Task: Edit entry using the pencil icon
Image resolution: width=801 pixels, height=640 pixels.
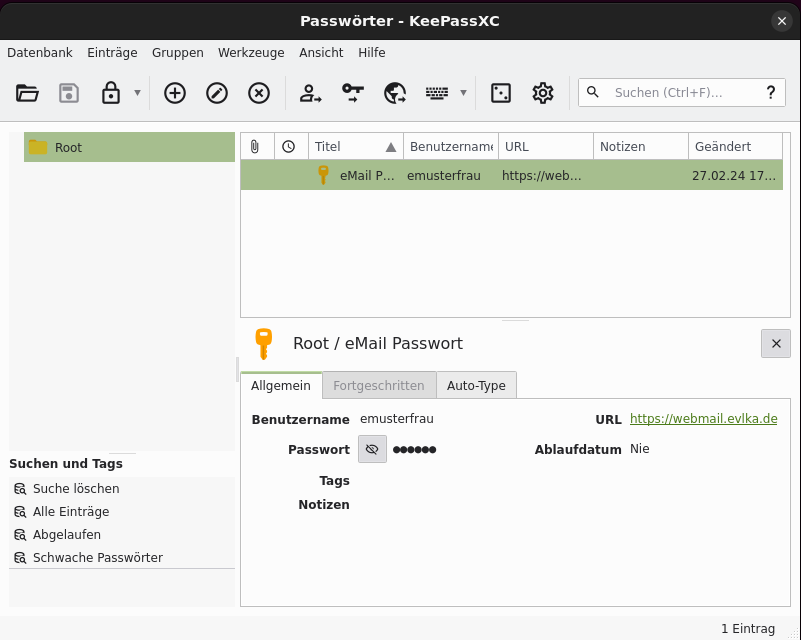Action: [x=217, y=93]
